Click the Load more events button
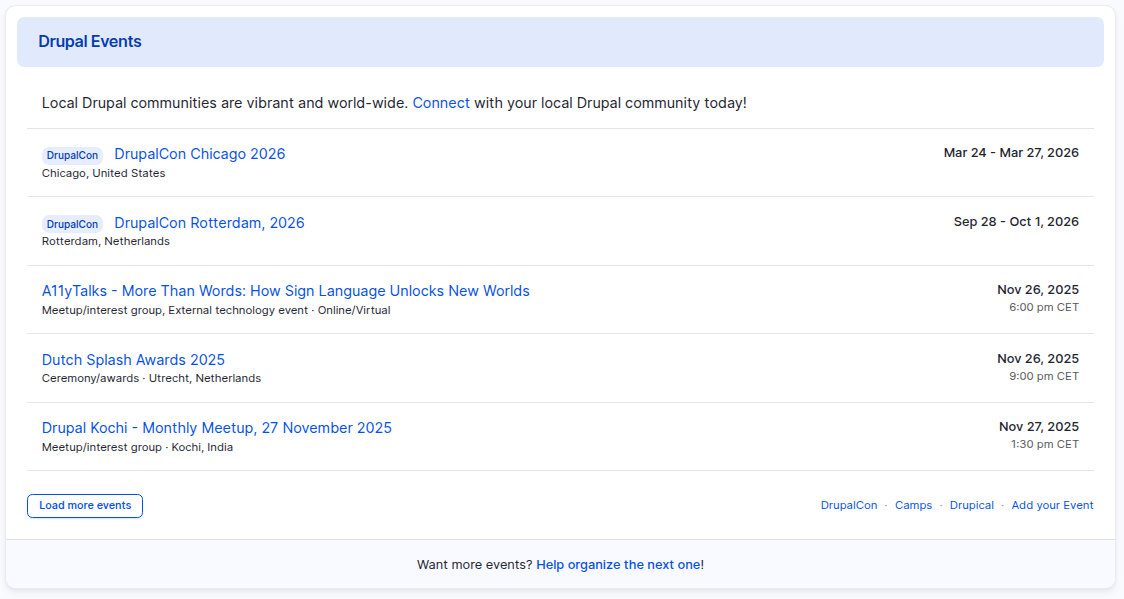1124x599 pixels. [85, 506]
